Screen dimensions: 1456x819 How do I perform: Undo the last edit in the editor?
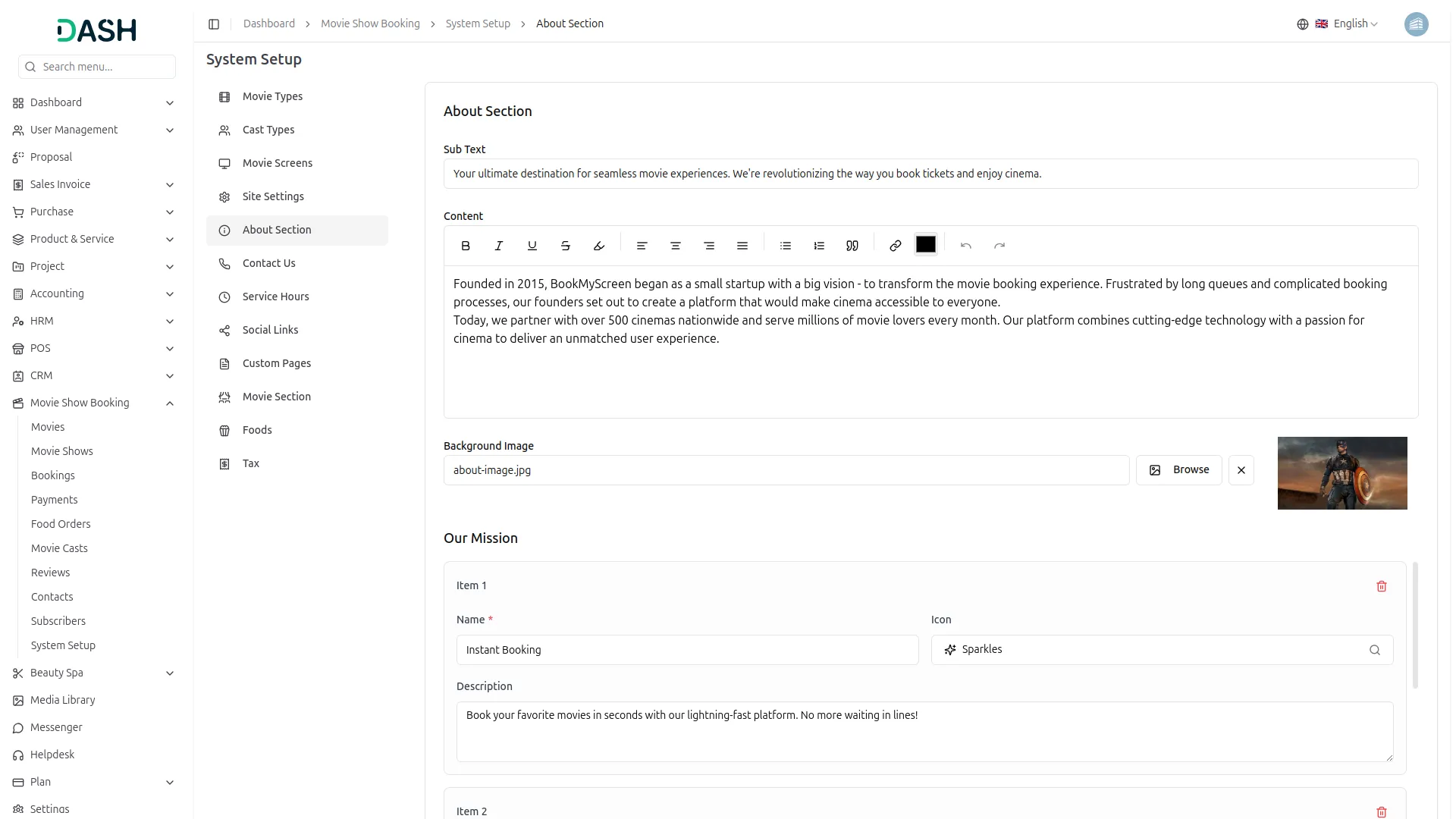(x=965, y=245)
